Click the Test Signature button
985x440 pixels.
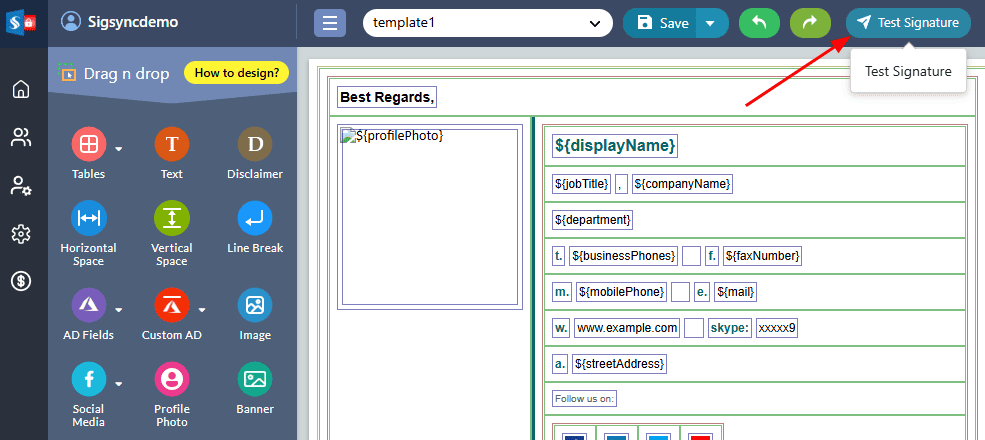[x=908, y=23]
